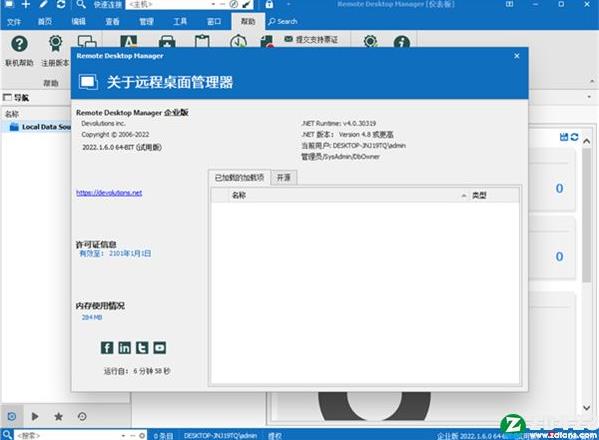Open the LinkedIn icon in About dialog
Image resolution: width=599 pixels, height=440 pixels.
[x=125, y=348]
